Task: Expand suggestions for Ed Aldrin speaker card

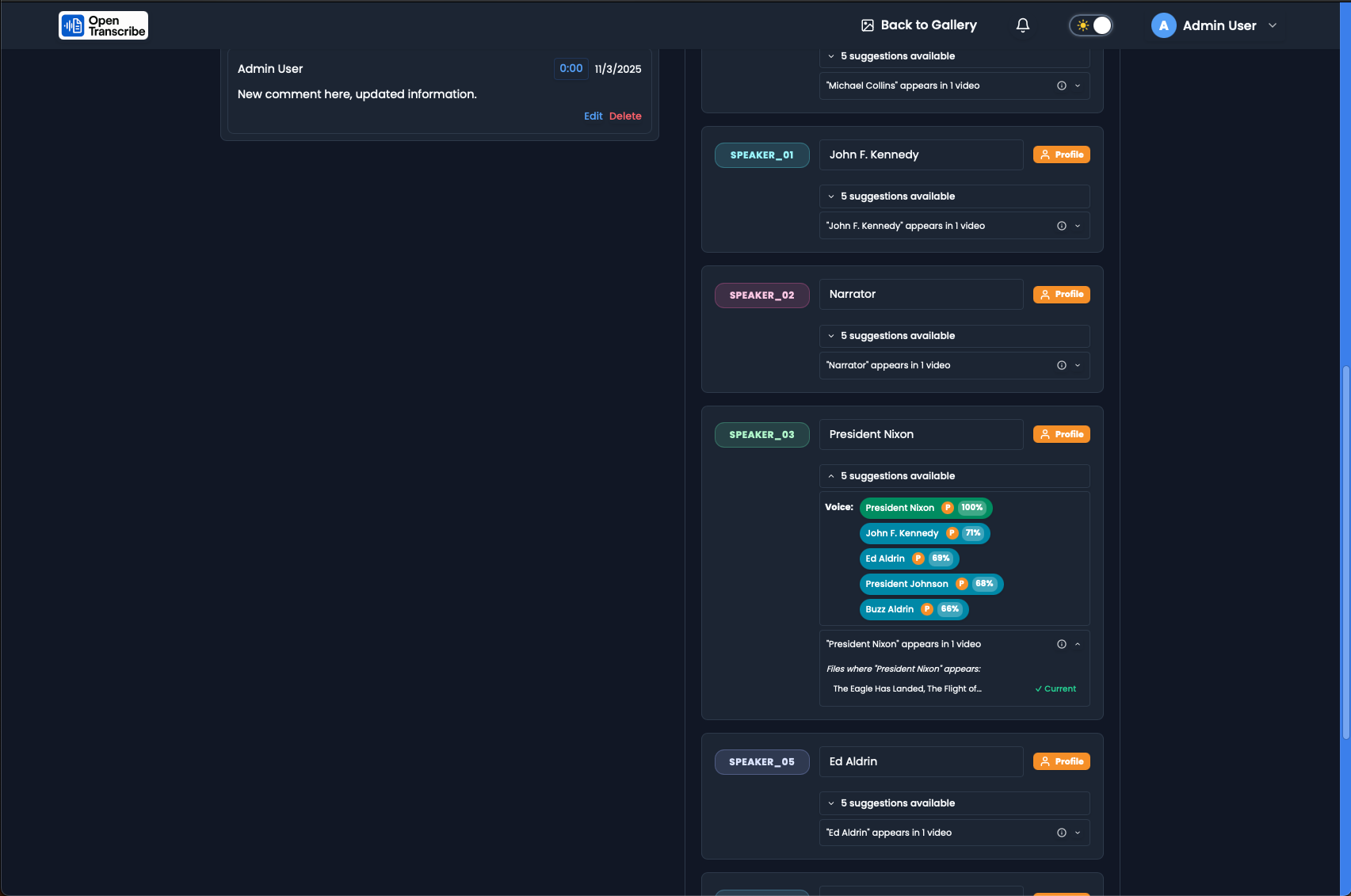Action: point(955,803)
